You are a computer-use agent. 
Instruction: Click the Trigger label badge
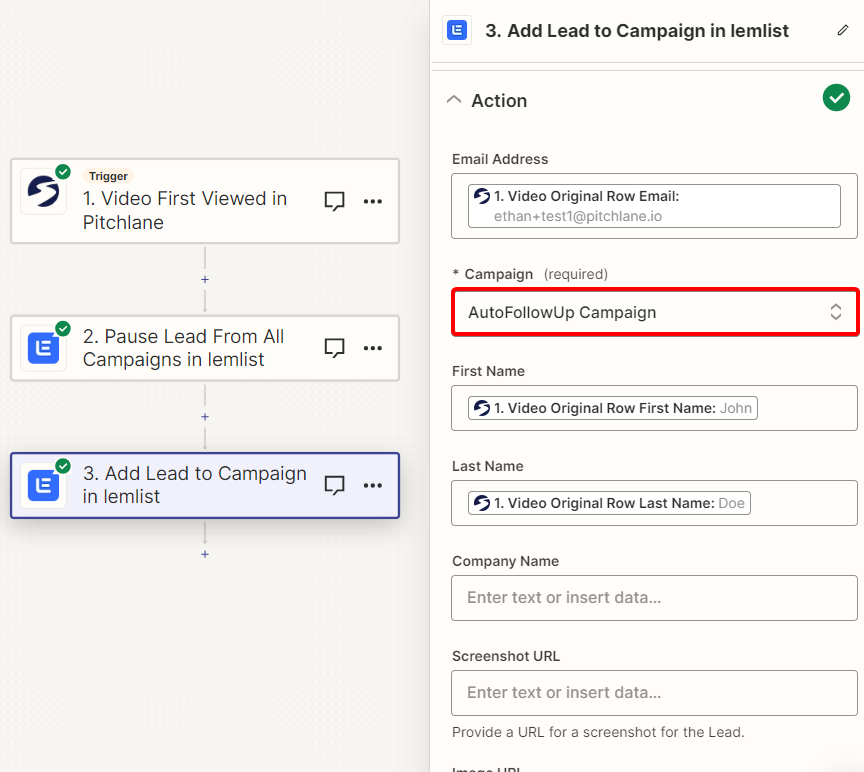pos(108,176)
